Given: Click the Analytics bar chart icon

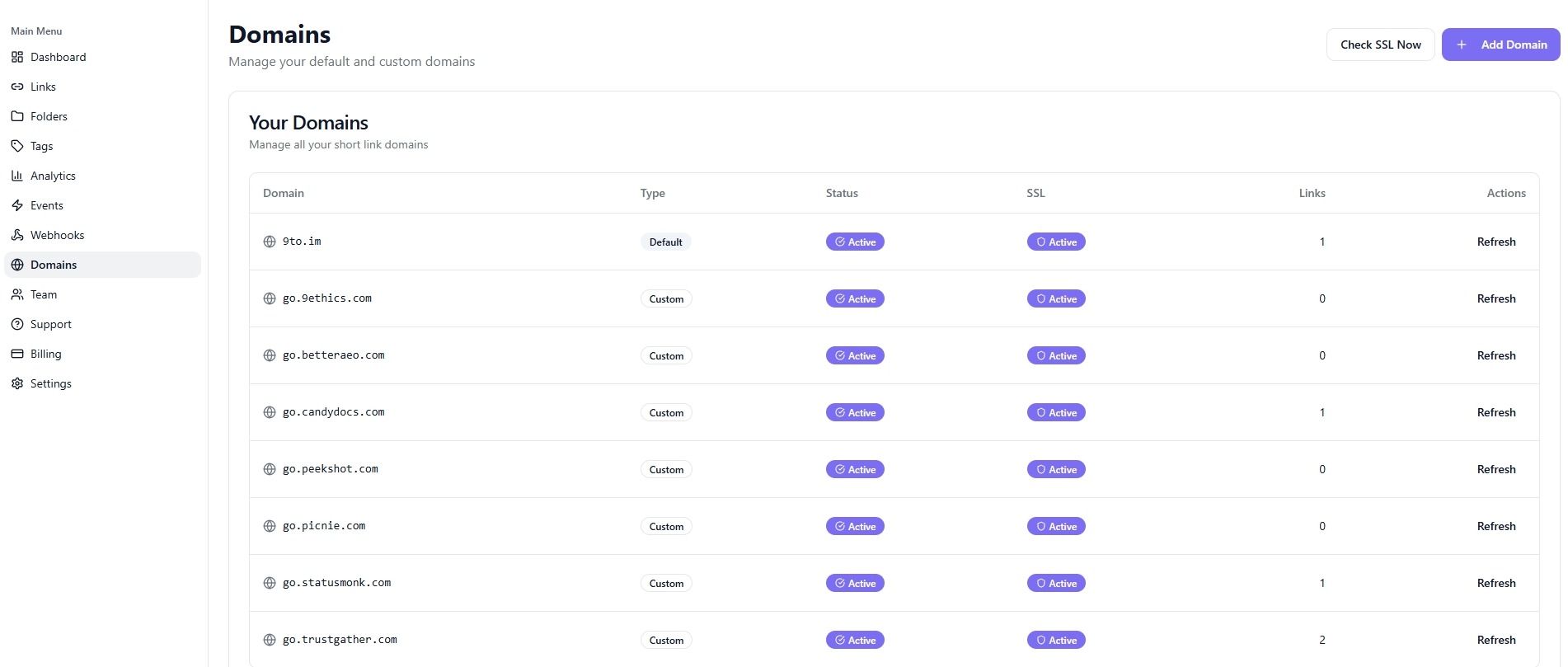Looking at the screenshot, I should tap(17, 176).
